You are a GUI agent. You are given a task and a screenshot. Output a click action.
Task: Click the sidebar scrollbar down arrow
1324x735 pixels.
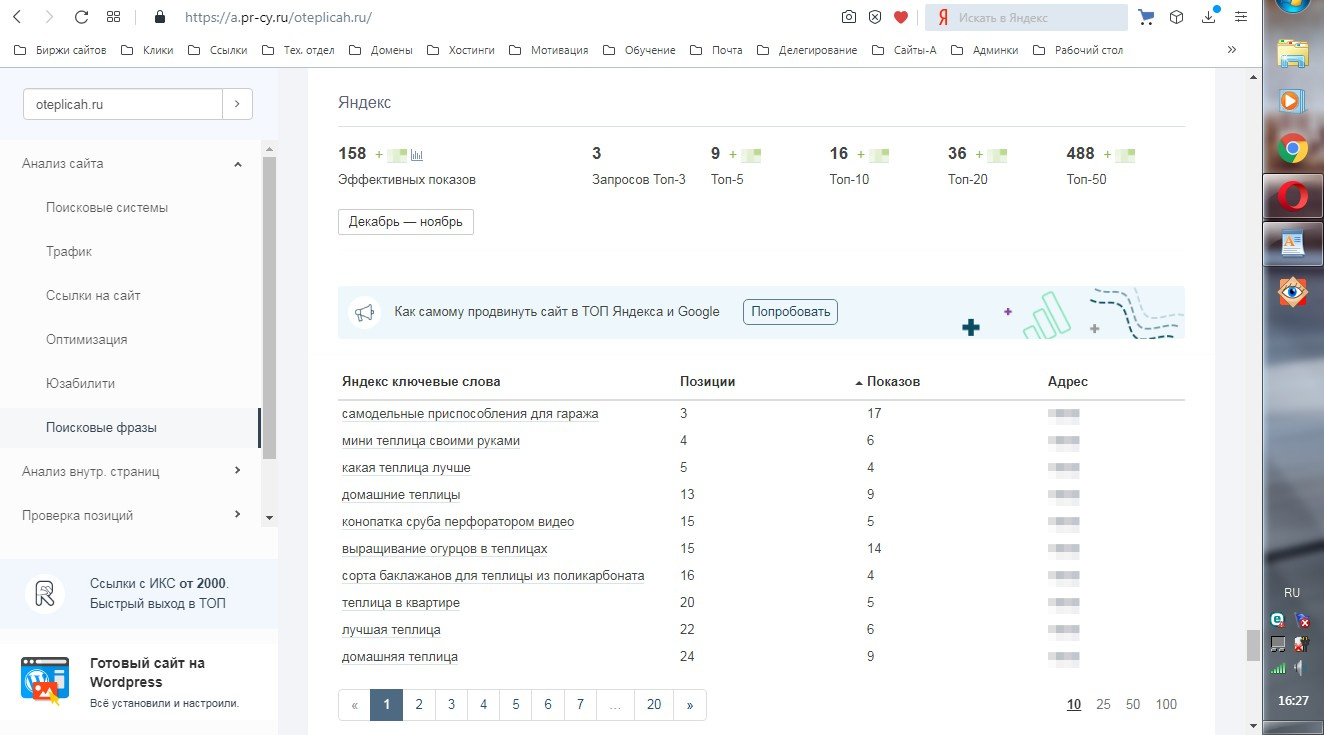pyautogui.click(x=267, y=518)
